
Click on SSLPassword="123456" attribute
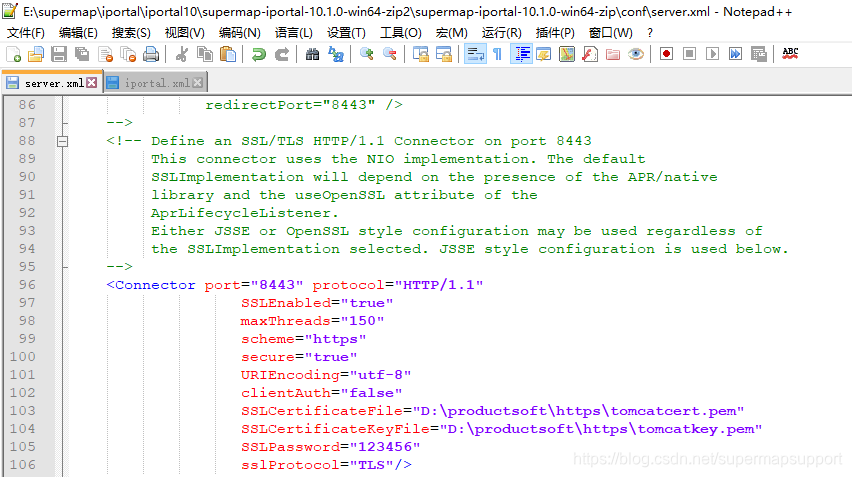click(330, 447)
